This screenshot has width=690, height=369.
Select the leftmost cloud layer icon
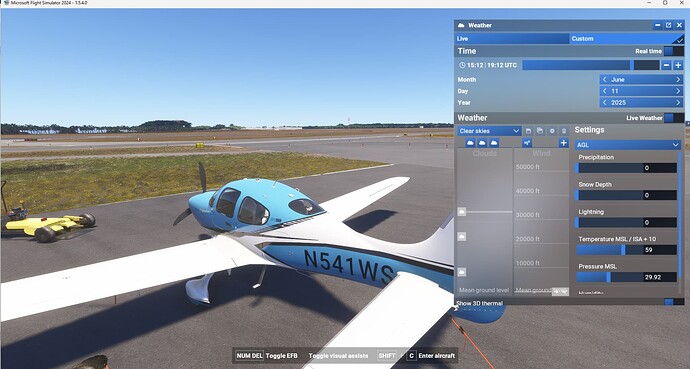(x=470, y=143)
